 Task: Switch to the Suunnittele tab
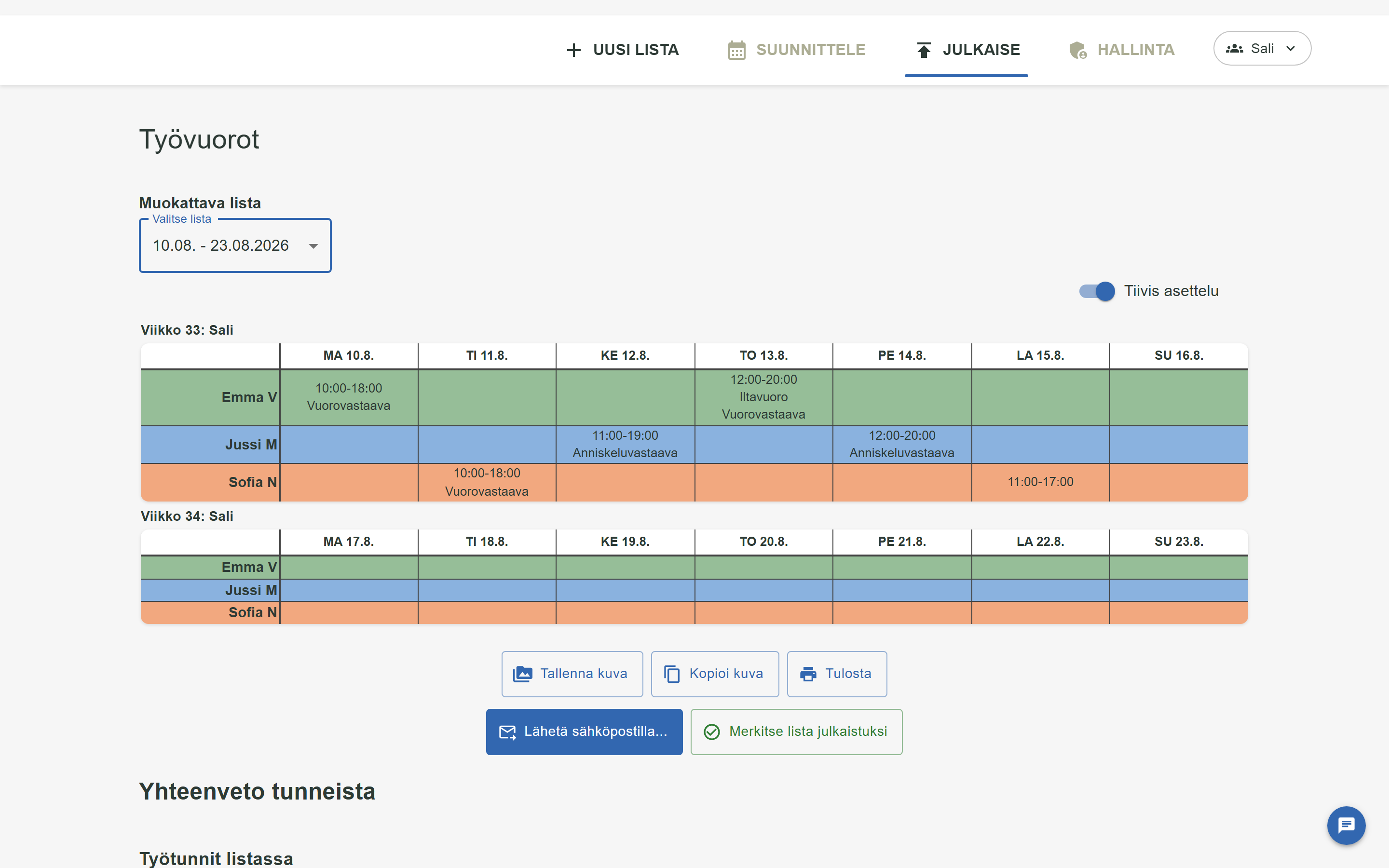[797, 50]
